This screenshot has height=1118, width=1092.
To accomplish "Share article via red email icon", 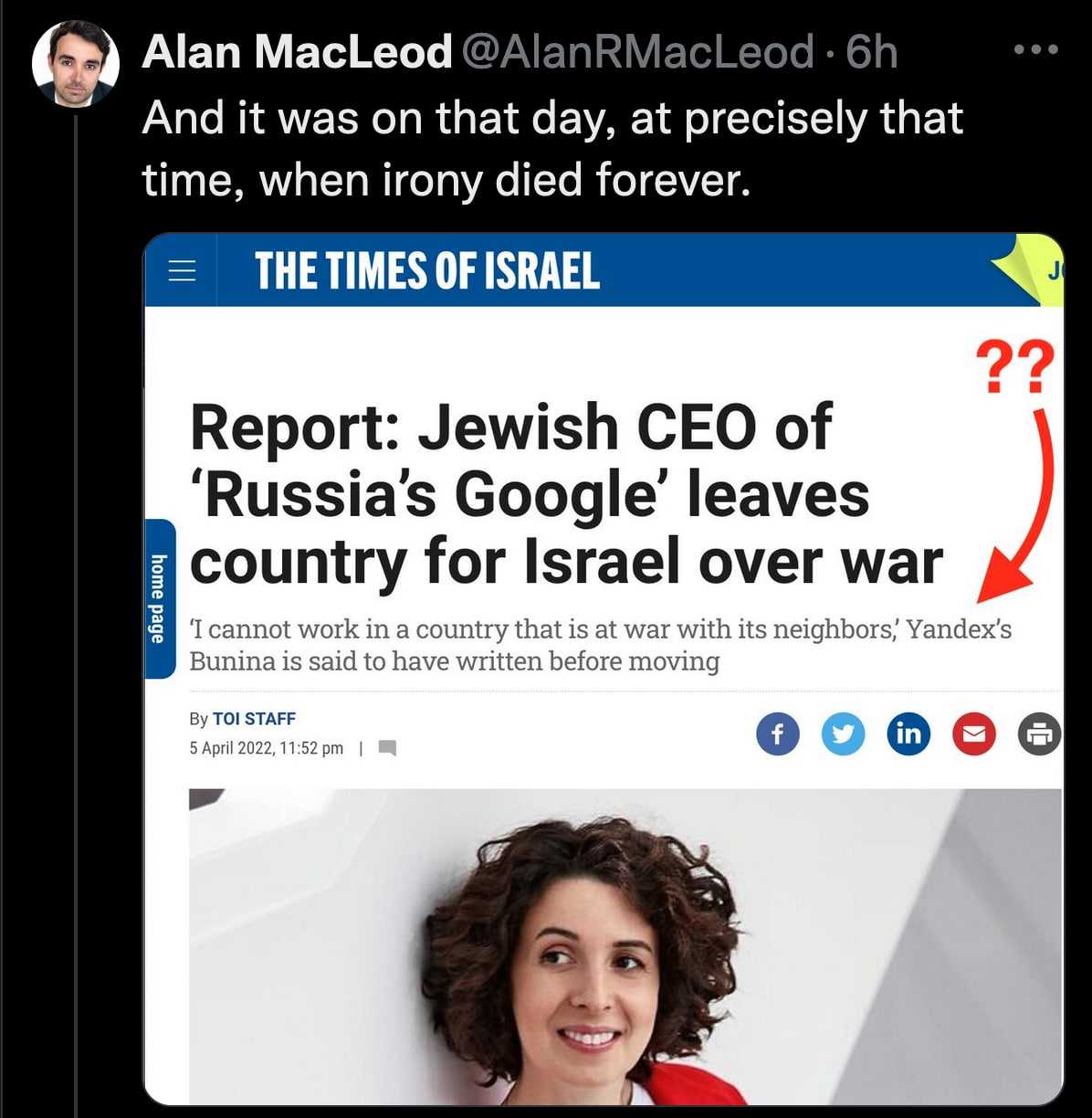I will 974,734.
